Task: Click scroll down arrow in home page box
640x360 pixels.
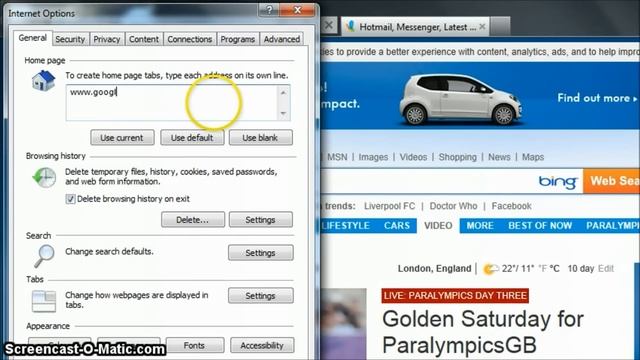Action: click(283, 113)
